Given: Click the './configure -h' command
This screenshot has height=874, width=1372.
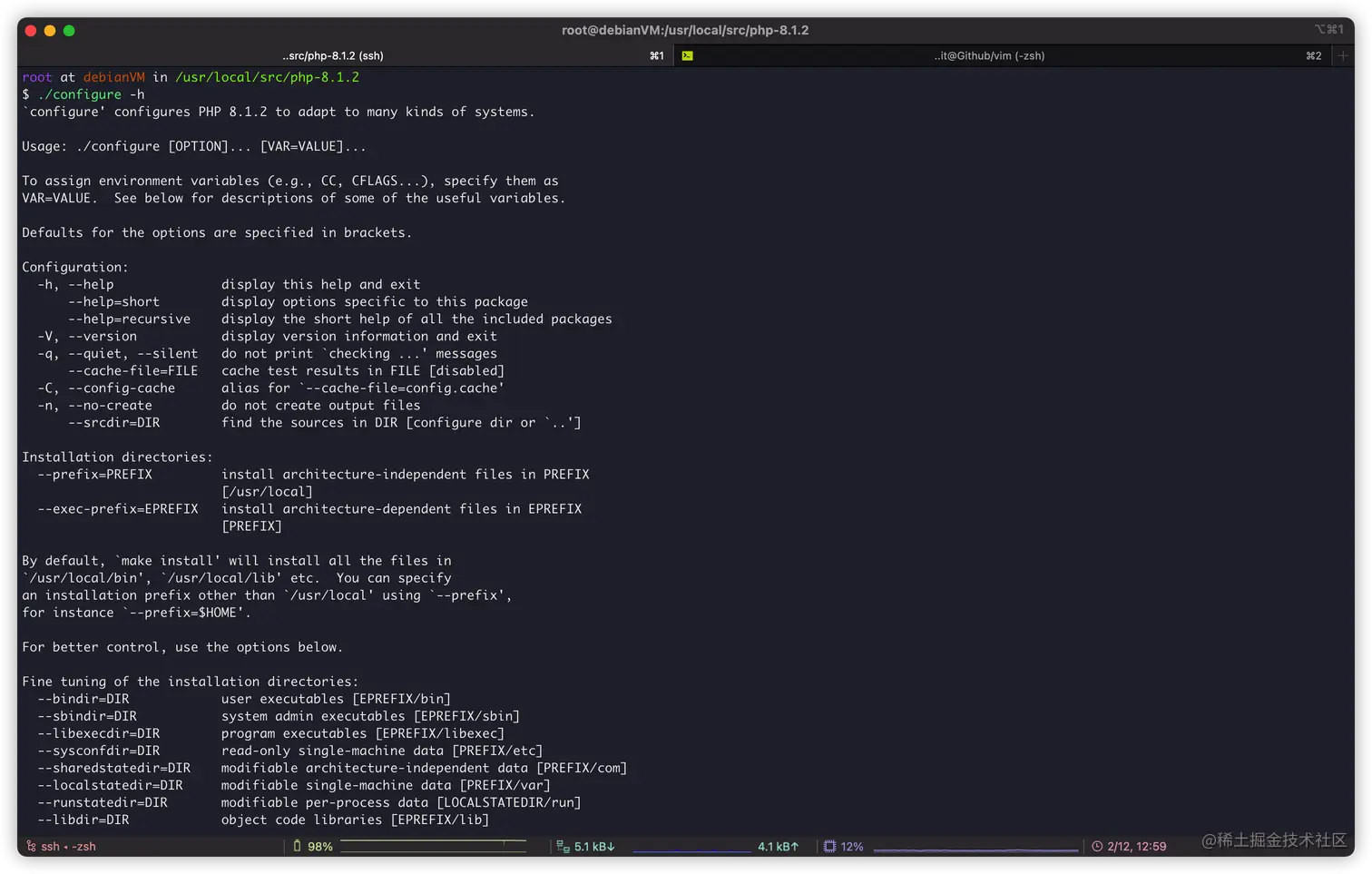Looking at the screenshot, I should click(91, 94).
